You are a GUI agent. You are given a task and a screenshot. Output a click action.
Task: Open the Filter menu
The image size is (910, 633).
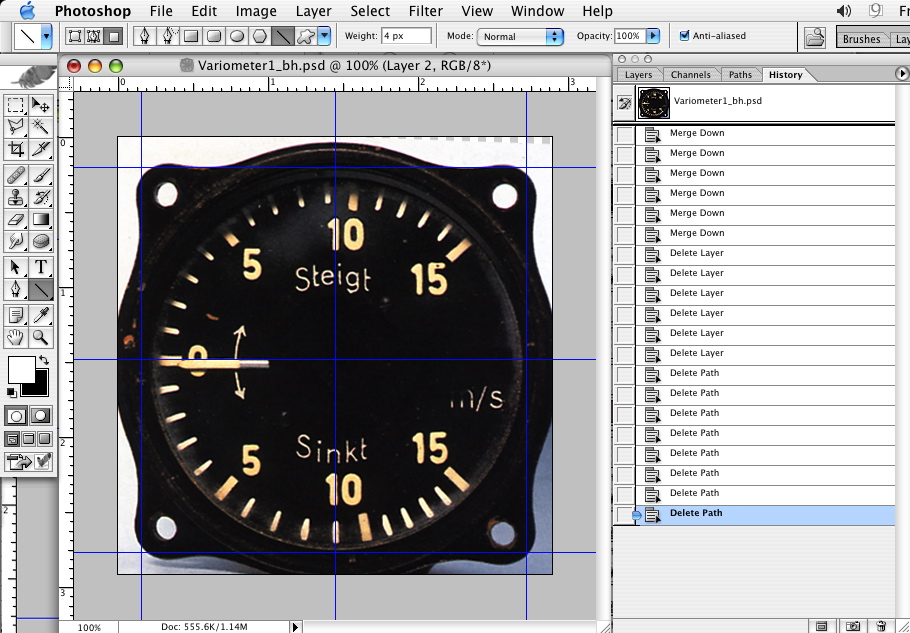point(426,11)
